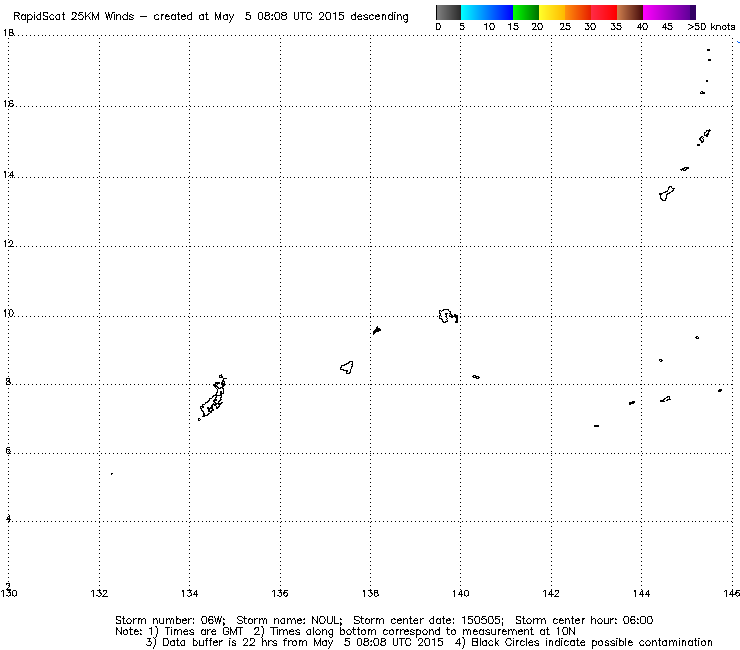
Task: Click the brown 35-40 knots color swatch
Action: pos(630,12)
